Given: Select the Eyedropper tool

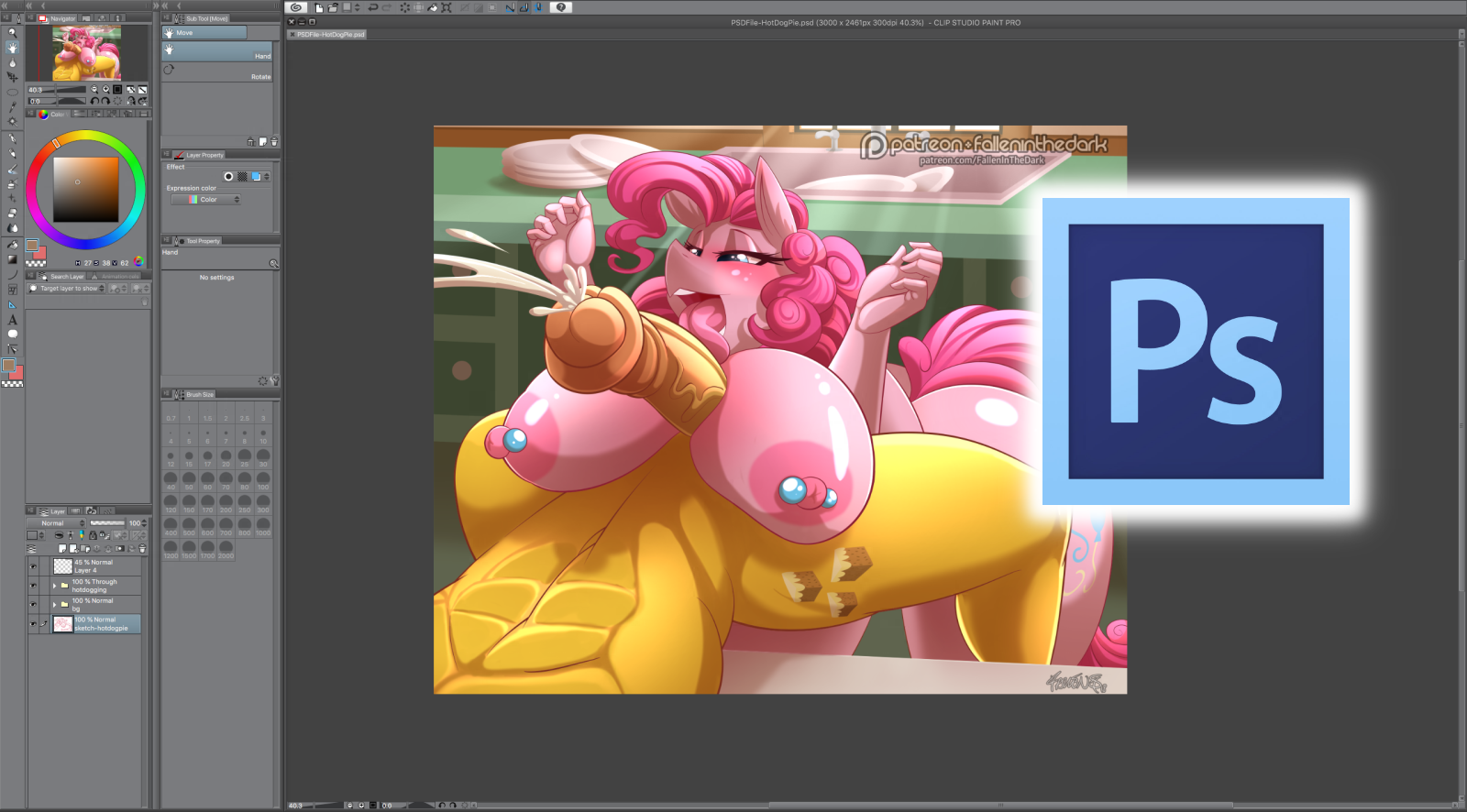Looking at the screenshot, I should coord(12,107).
